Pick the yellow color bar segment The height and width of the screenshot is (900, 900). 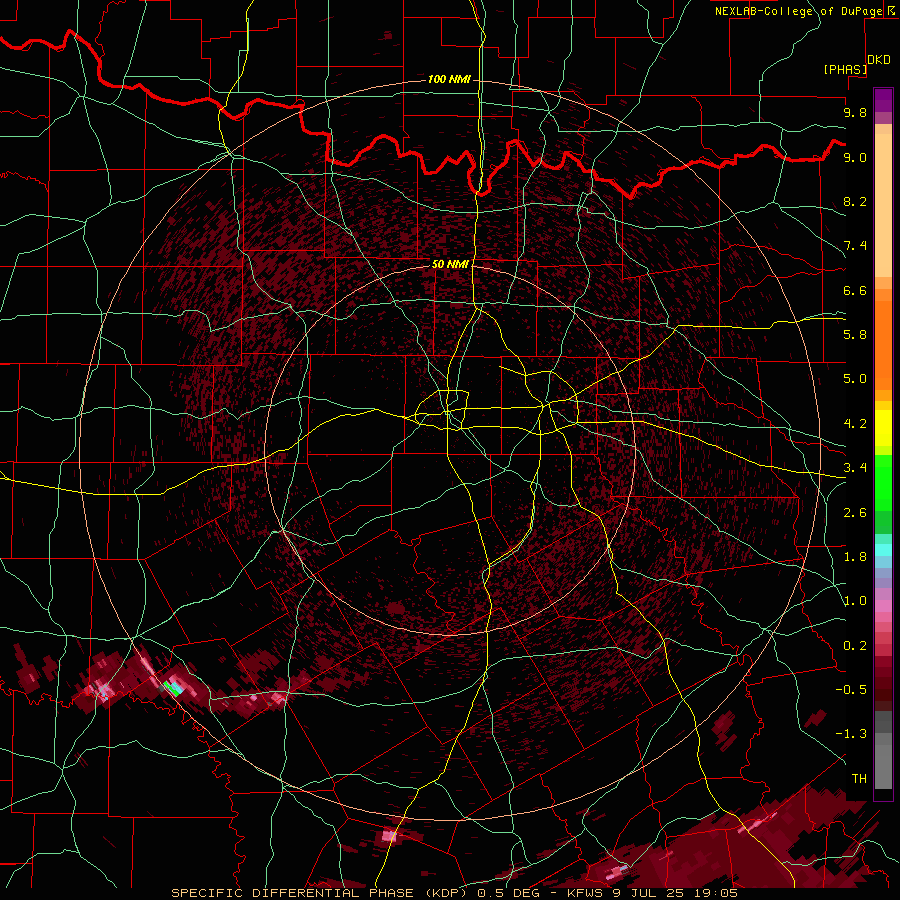[x=883, y=428]
